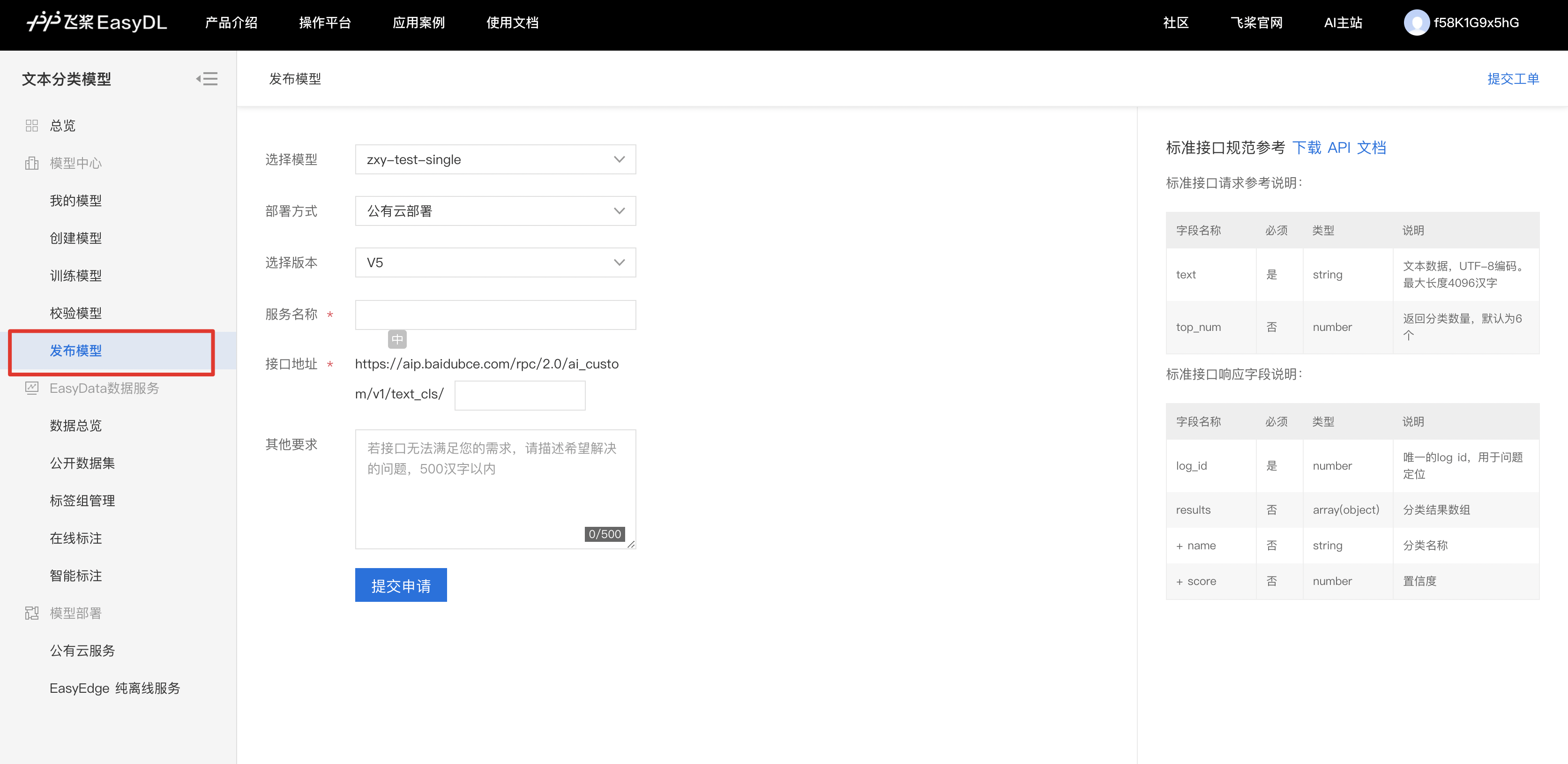This screenshot has height=764, width=1568.
Task: Open 校验模型 in the sidebar
Action: click(75, 313)
